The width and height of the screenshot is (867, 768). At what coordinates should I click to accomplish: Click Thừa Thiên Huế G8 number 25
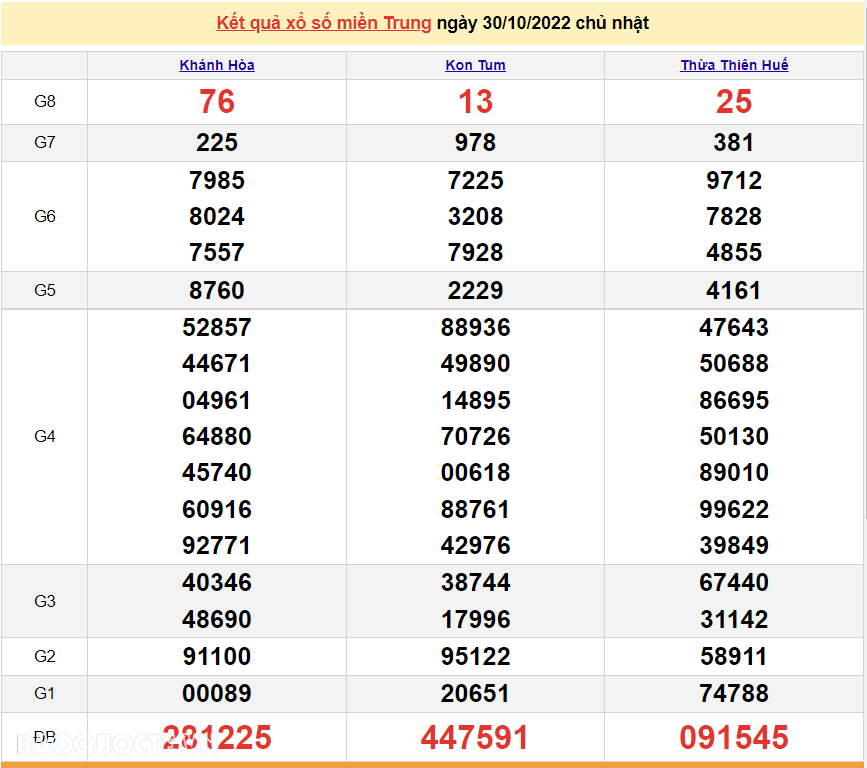[734, 102]
